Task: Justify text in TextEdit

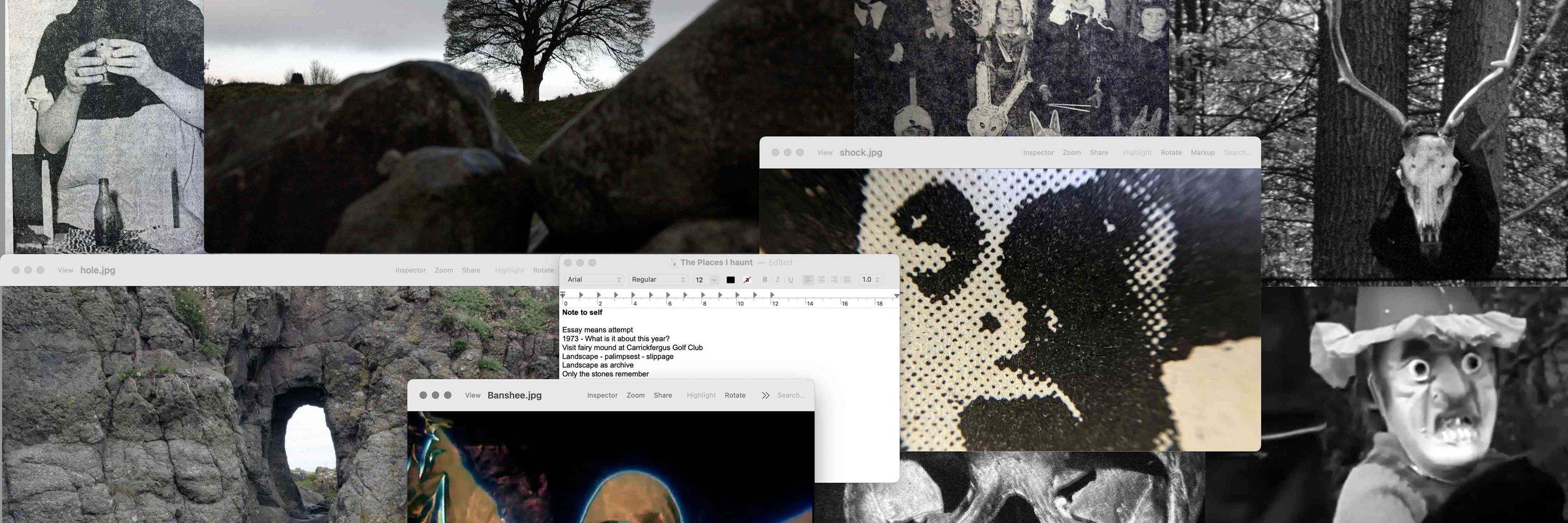Action: point(847,279)
